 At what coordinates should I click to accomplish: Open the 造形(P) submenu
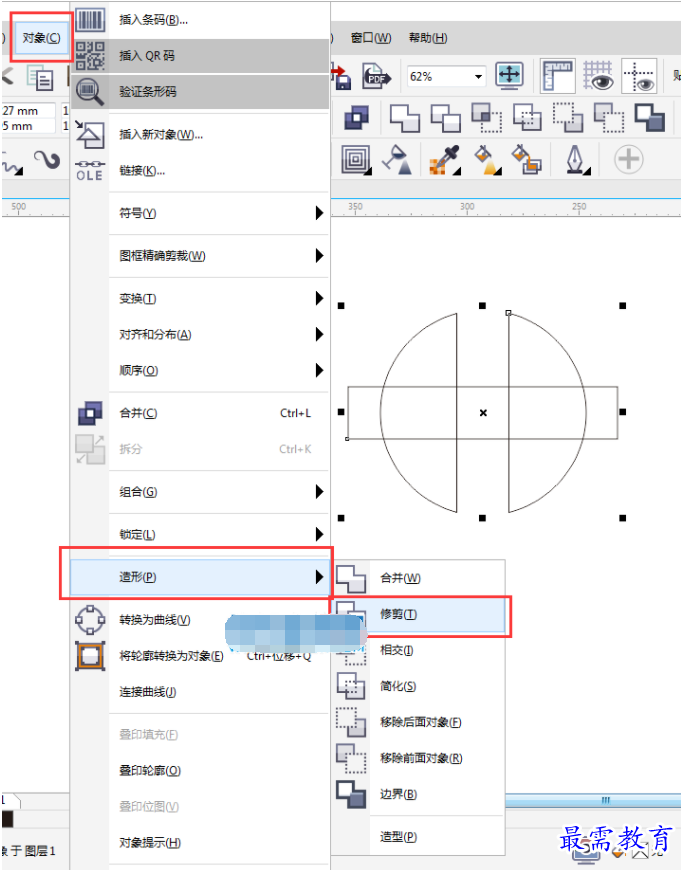click(x=200, y=577)
